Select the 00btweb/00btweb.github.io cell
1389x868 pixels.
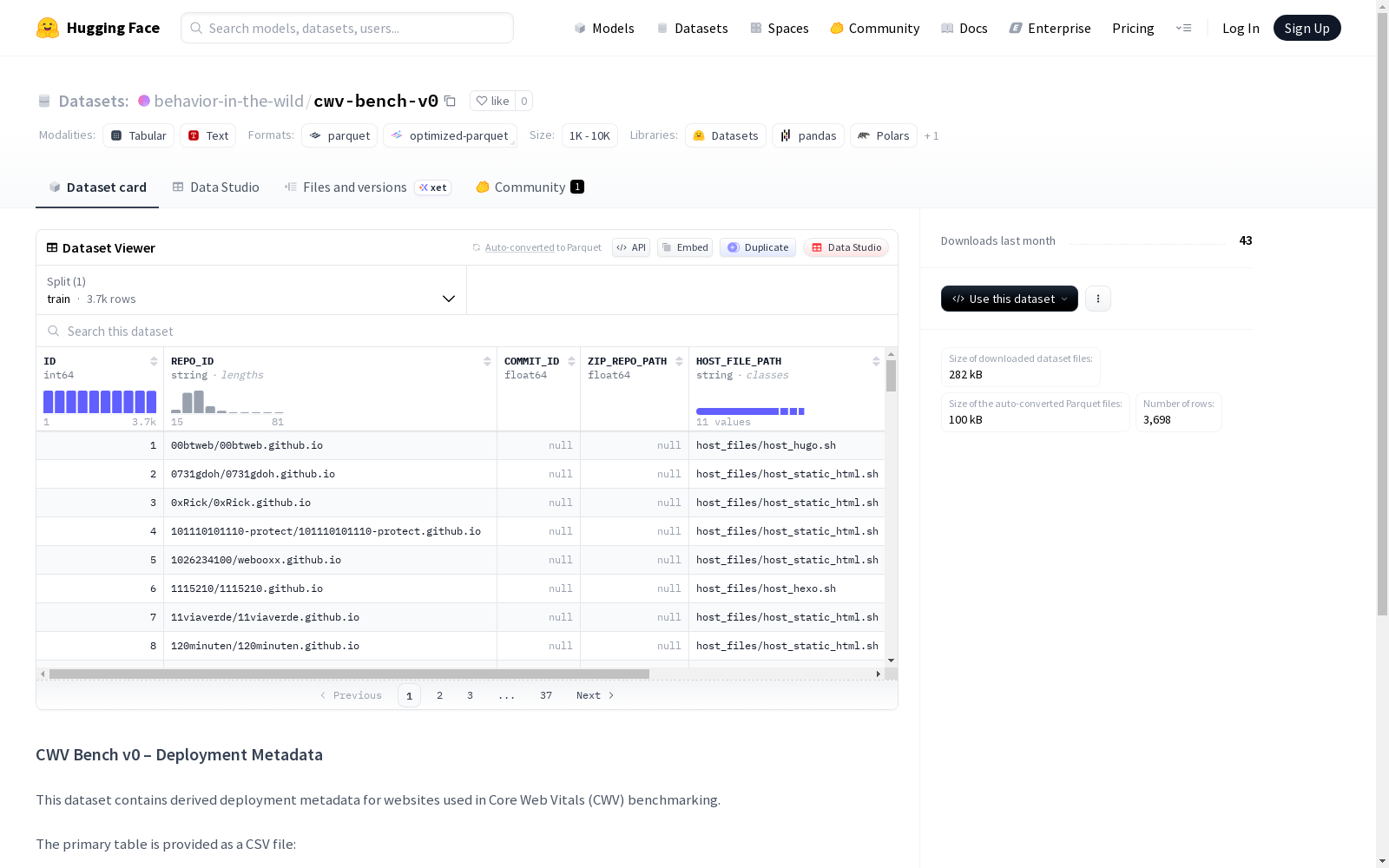[330, 445]
